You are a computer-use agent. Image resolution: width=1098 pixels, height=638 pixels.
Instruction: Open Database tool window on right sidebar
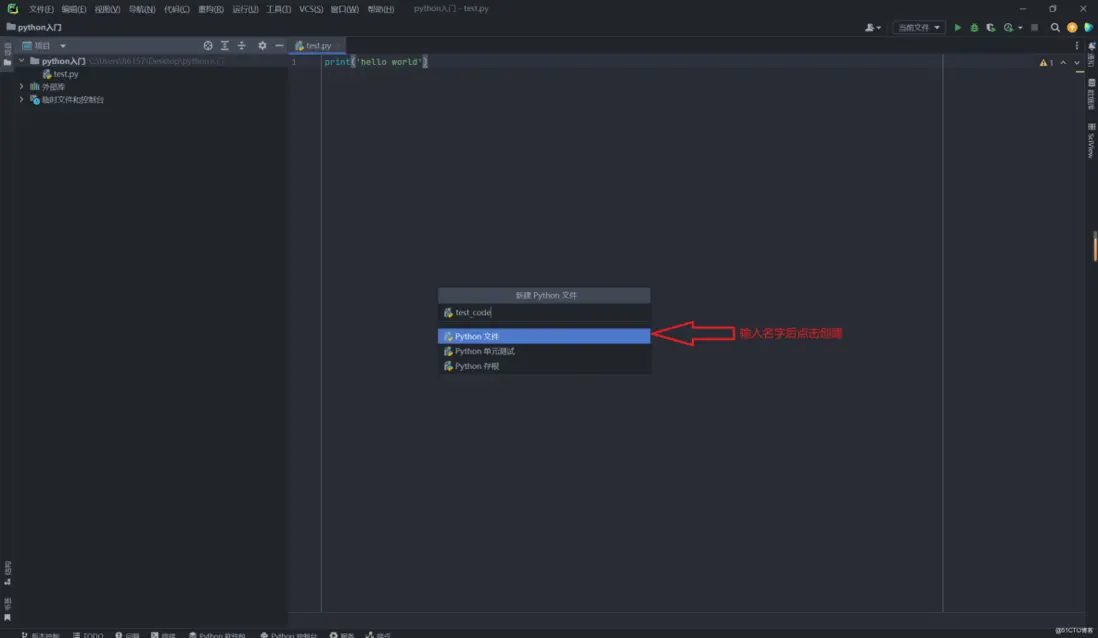[1091, 93]
